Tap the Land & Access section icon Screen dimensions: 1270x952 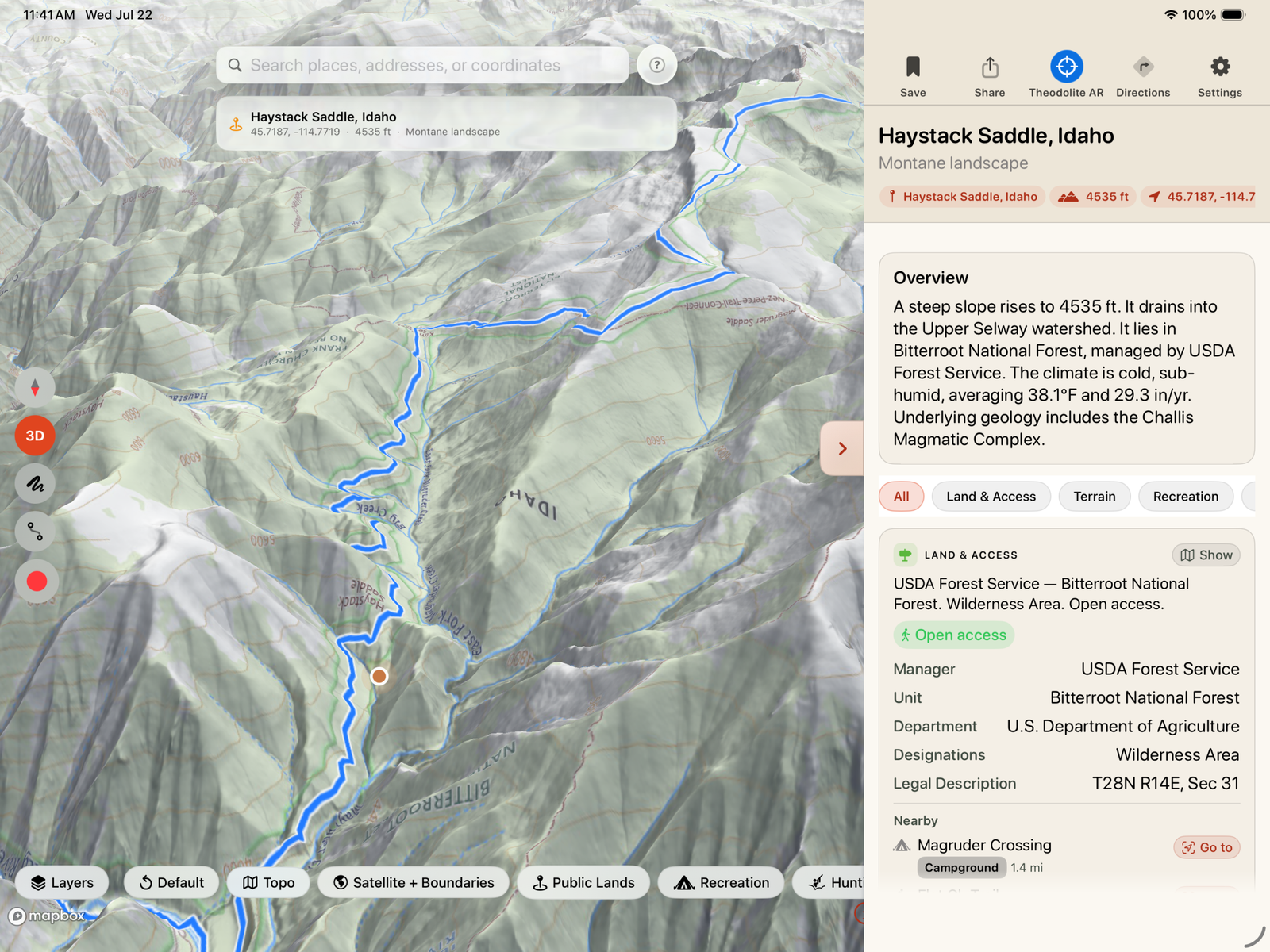pos(905,555)
